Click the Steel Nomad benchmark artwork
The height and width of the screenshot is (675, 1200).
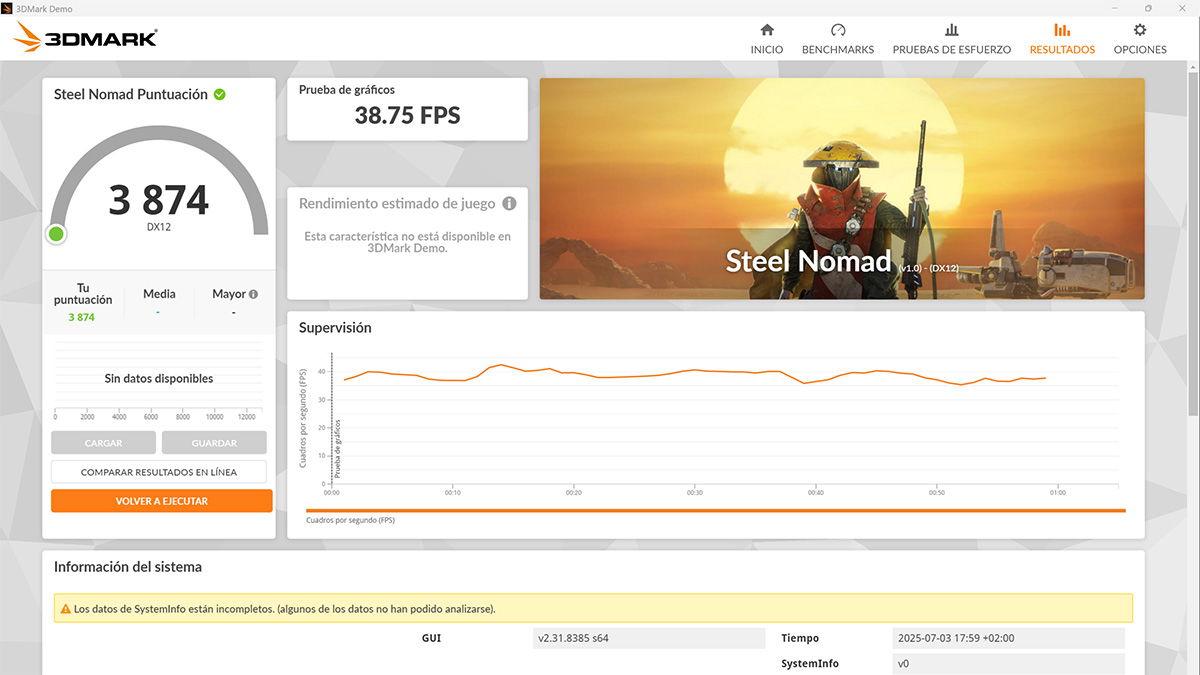(x=842, y=189)
